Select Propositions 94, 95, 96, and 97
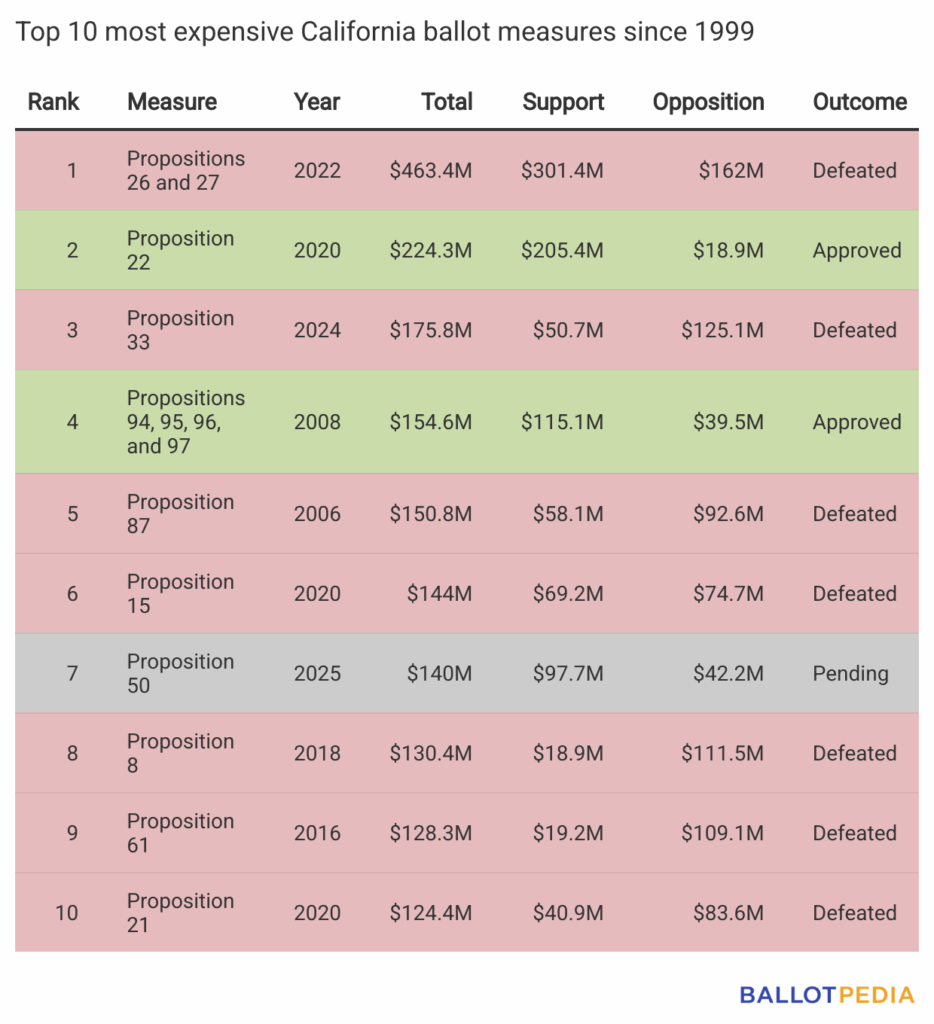Screen dimensions: 934x1024 (x=186, y=422)
